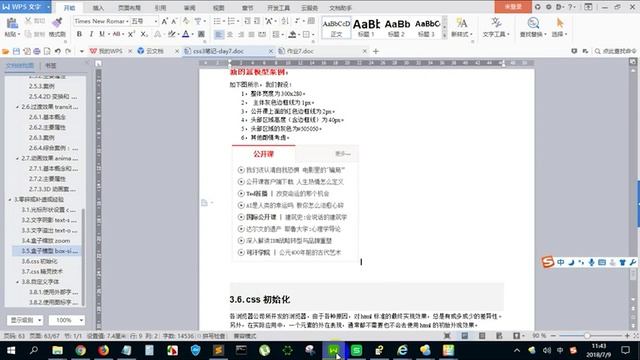The height and width of the screenshot is (360, 640).
Task: Decrease the font size with the smaller A
Action: pyautogui.click(x=174, y=21)
